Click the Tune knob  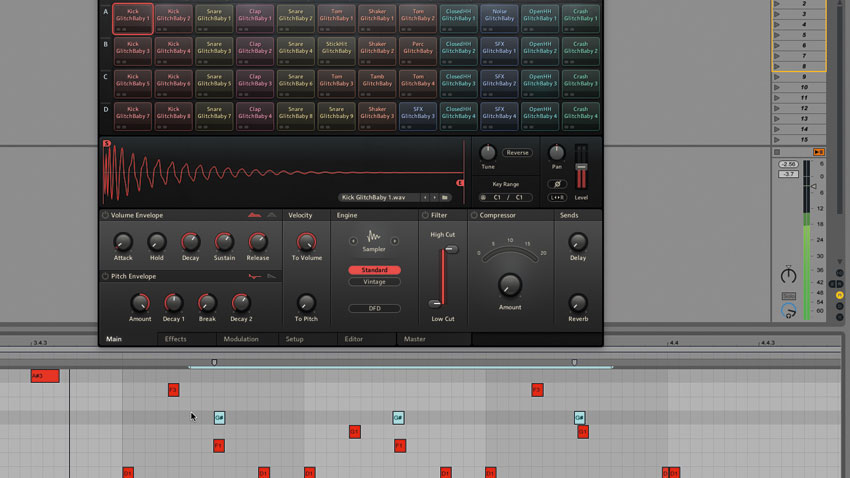(488, 153)
